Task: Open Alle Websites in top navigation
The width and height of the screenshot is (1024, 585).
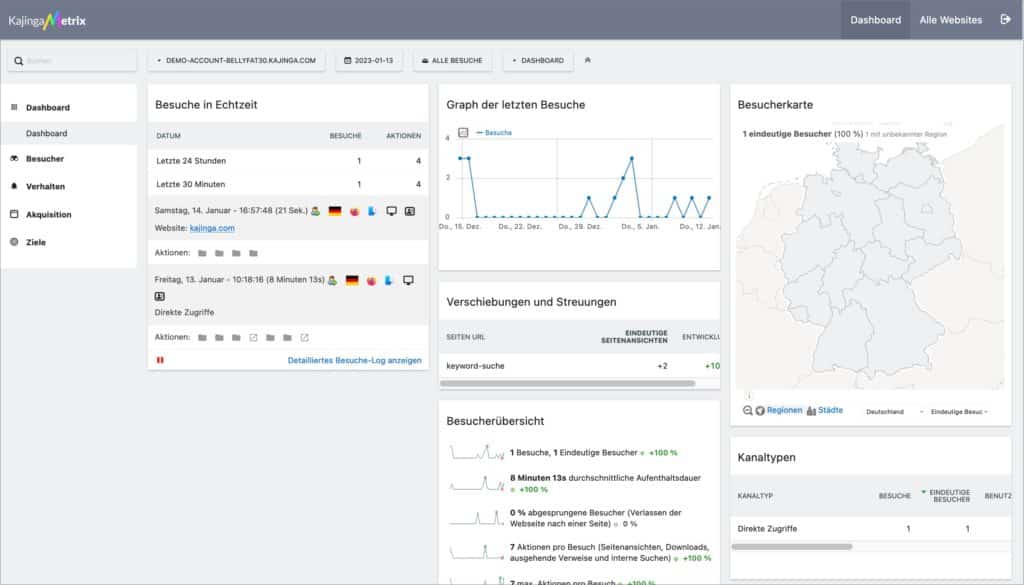Action: point(950,20)
